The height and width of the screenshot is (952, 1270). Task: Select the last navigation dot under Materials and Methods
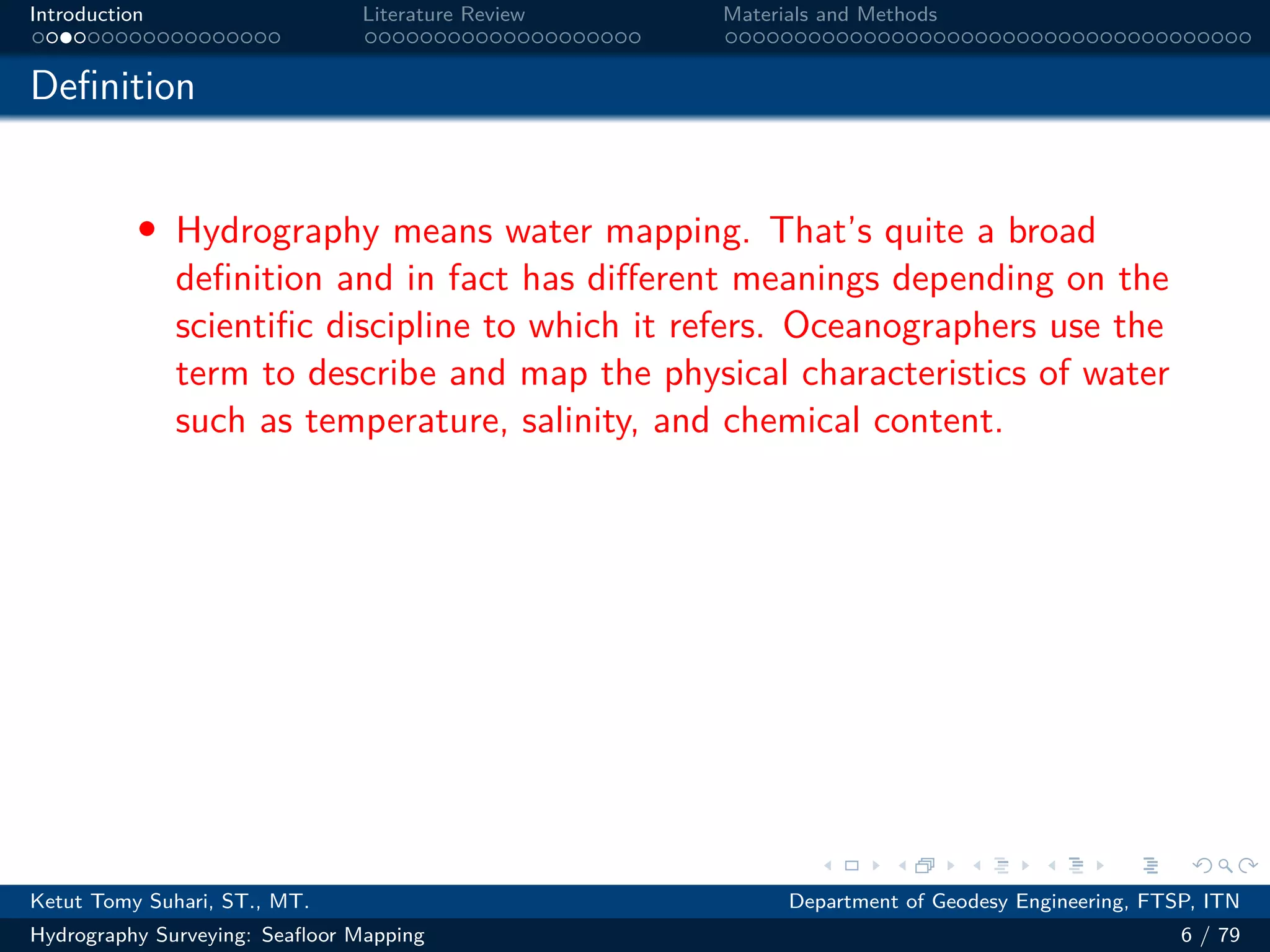(x=1245, y=38)
